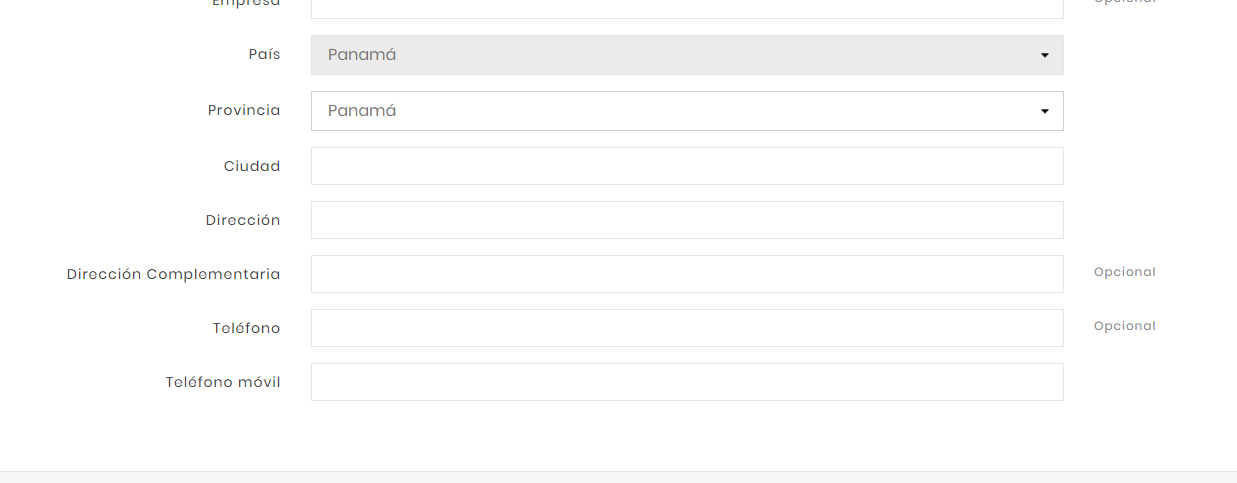The width and height of the screenshot is (1237, 483).
Task: Click Opcional hint beside Dirección Complementaria
Action: 1124,272
